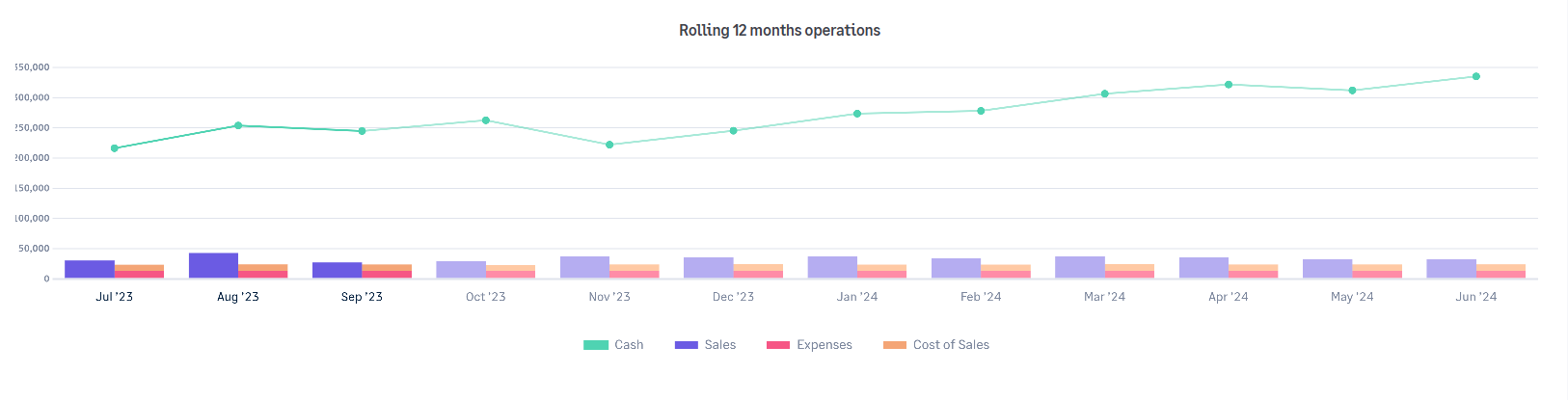This screenshot has height=400, width=1568.
Task: Click the May '24 Sales bar
Action: click(x=1328, y=269)
